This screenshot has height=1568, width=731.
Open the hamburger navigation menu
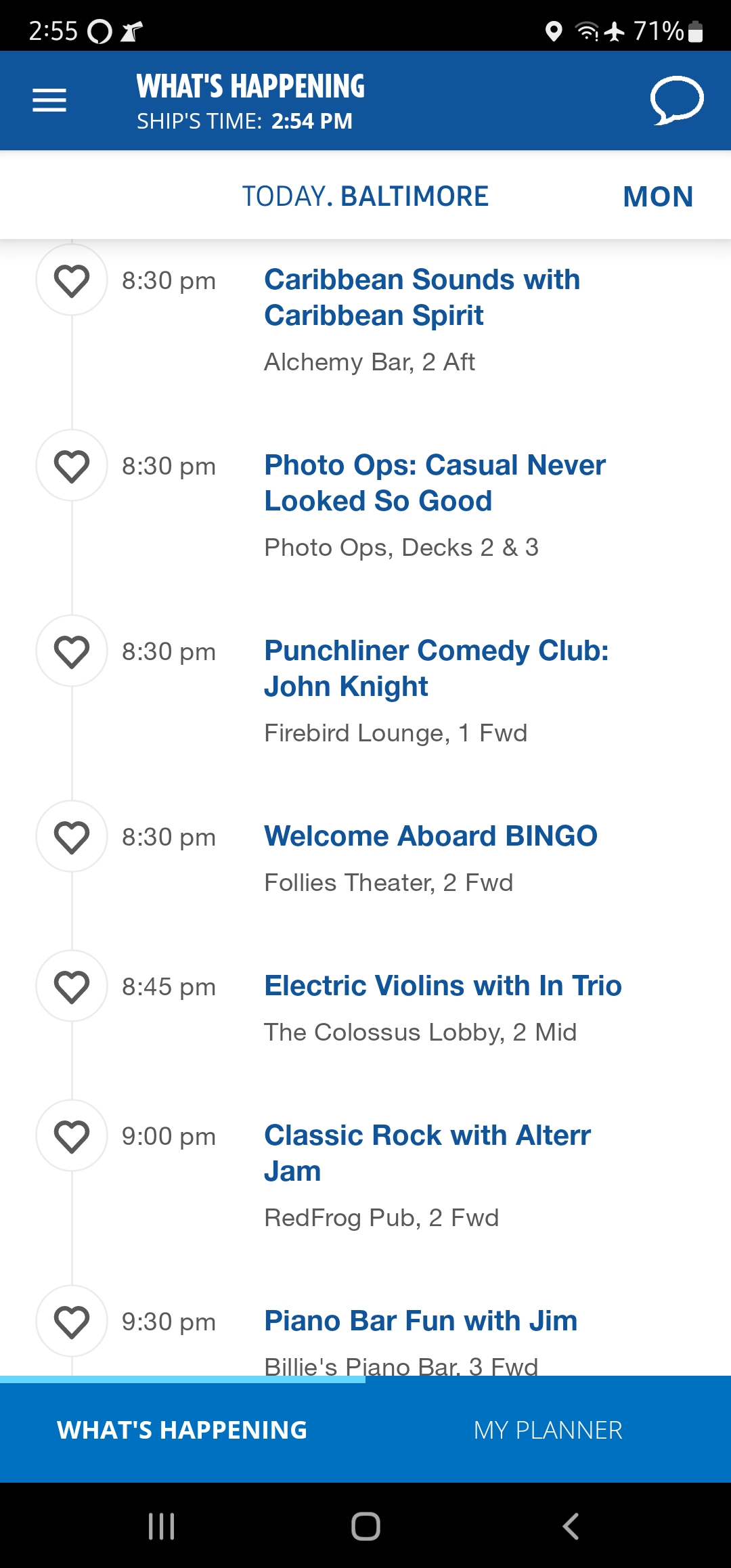tap(49, 100)
